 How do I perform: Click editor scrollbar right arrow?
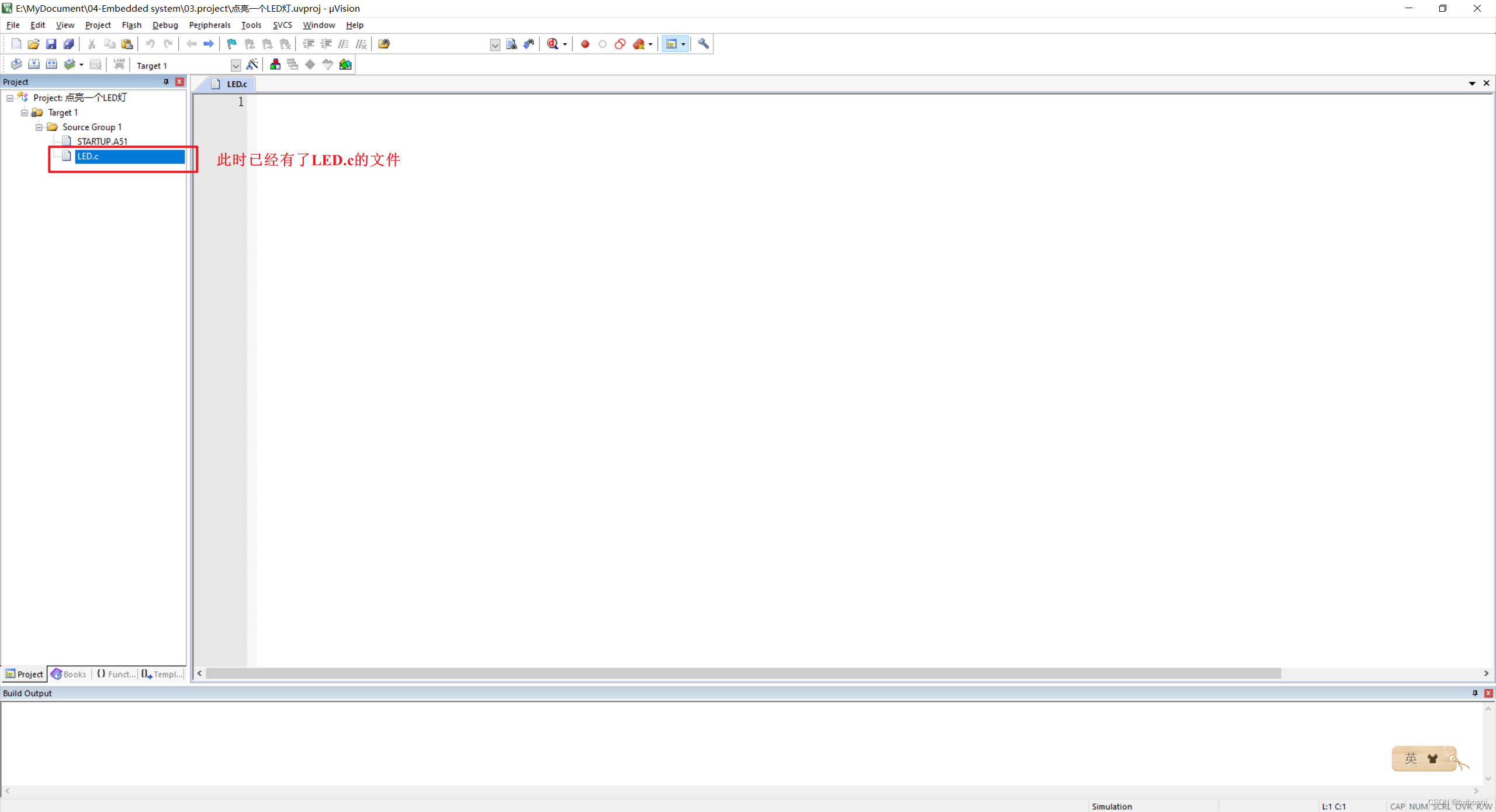tap(1486, 674)
